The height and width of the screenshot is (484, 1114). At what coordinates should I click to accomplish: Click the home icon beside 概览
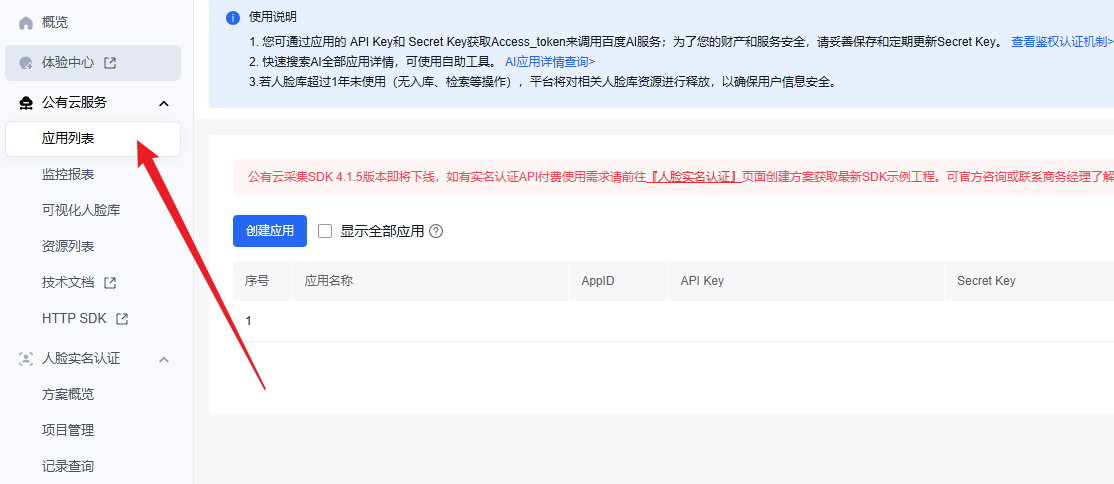point(26,23)
